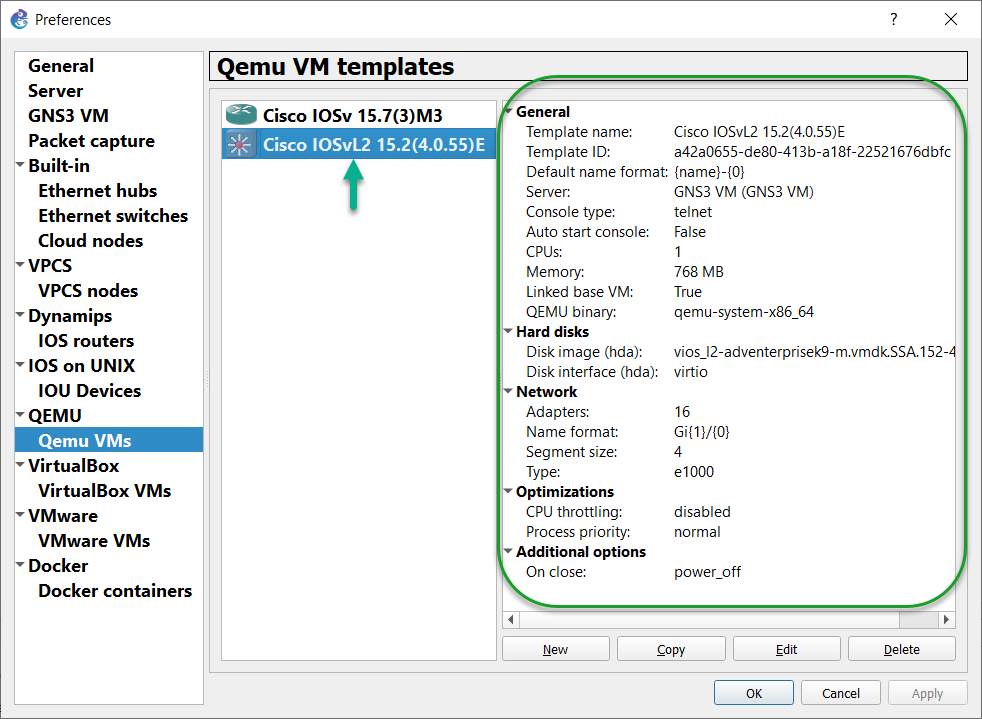Open the General preferences page
The image size is (982, 719).
pos(61,66)
